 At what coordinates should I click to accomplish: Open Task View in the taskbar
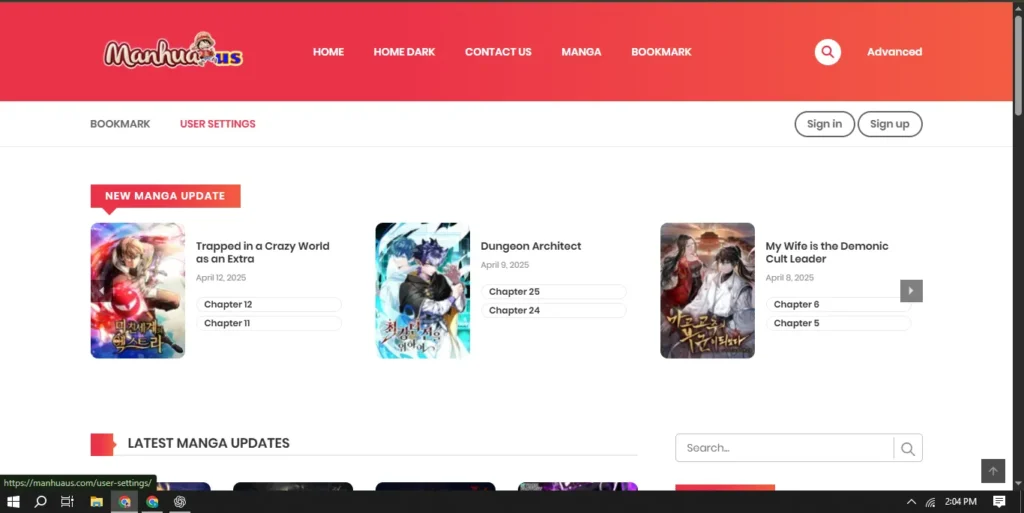pyautogui.click(x=68, y=502)
